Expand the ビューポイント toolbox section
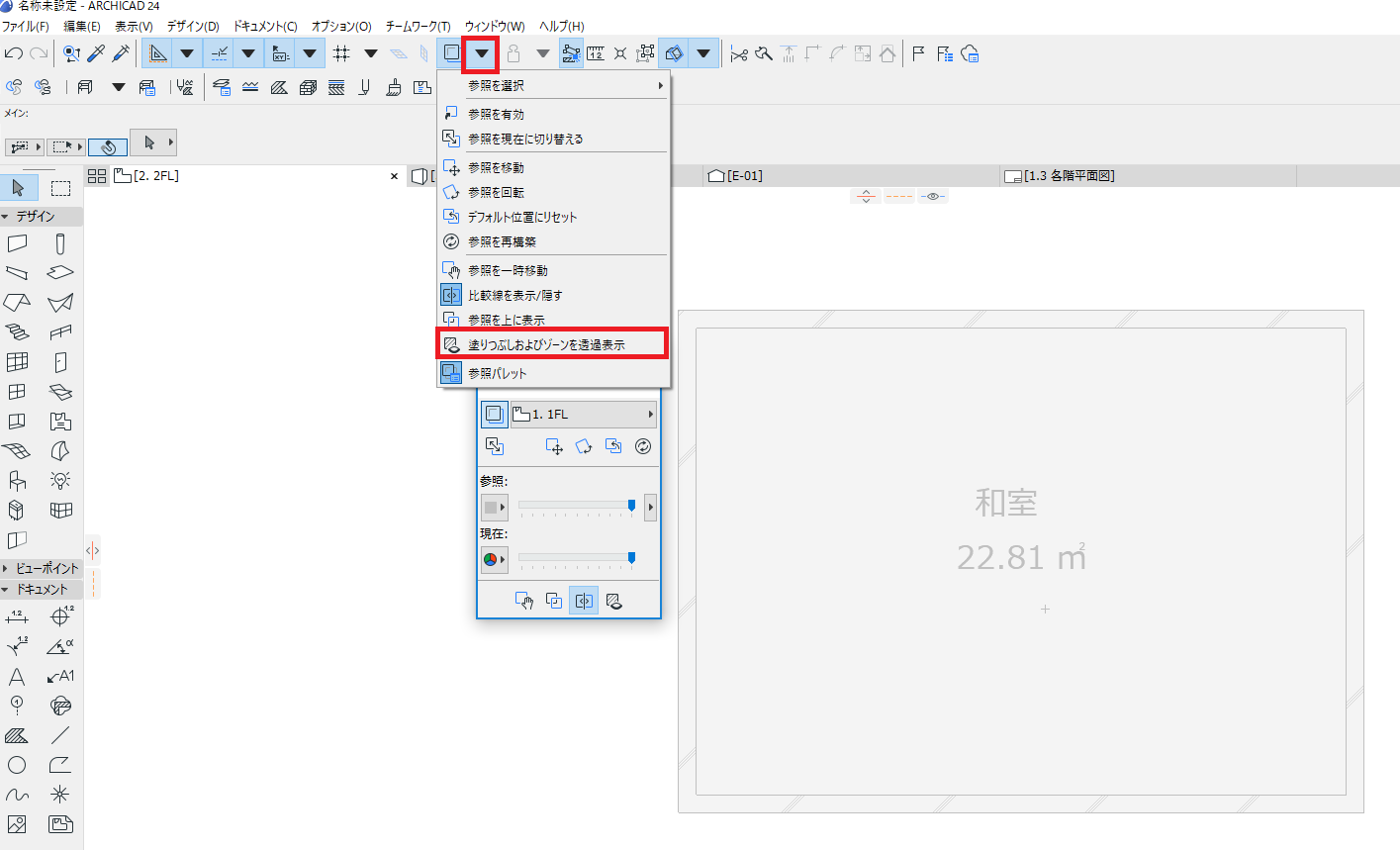 [x=42, y=568]
